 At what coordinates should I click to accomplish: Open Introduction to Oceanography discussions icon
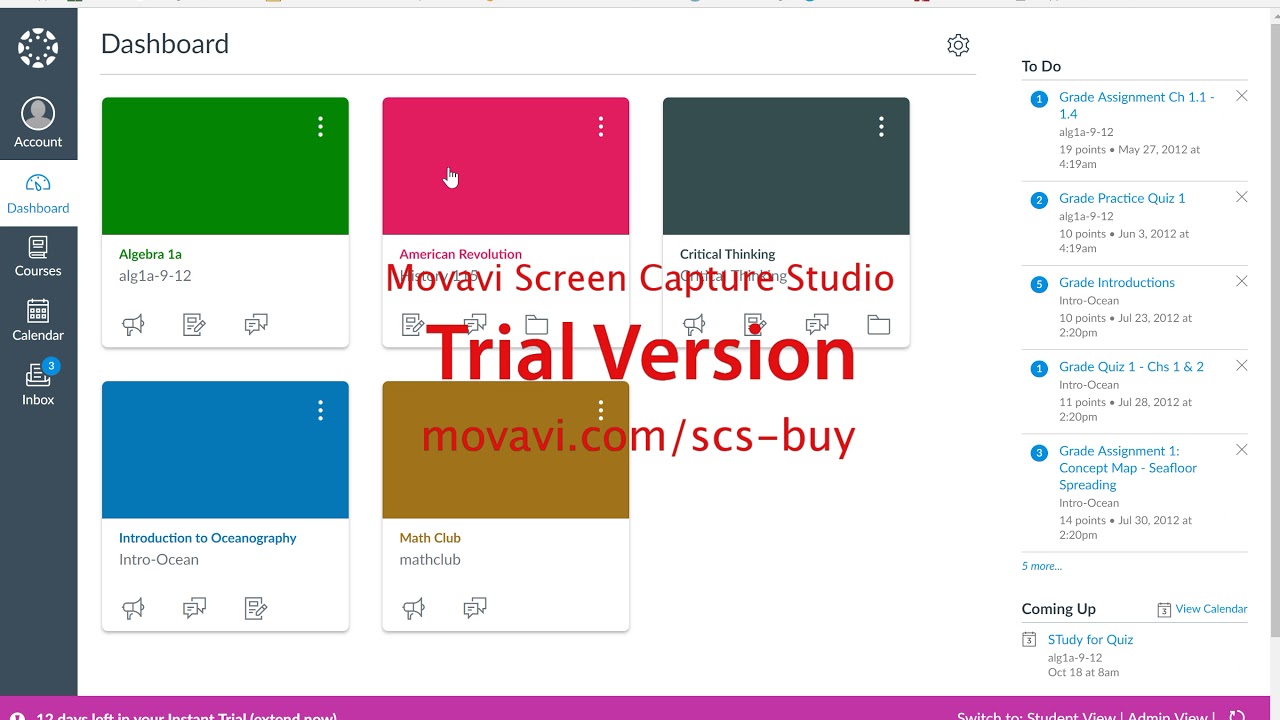click(195, 608)
